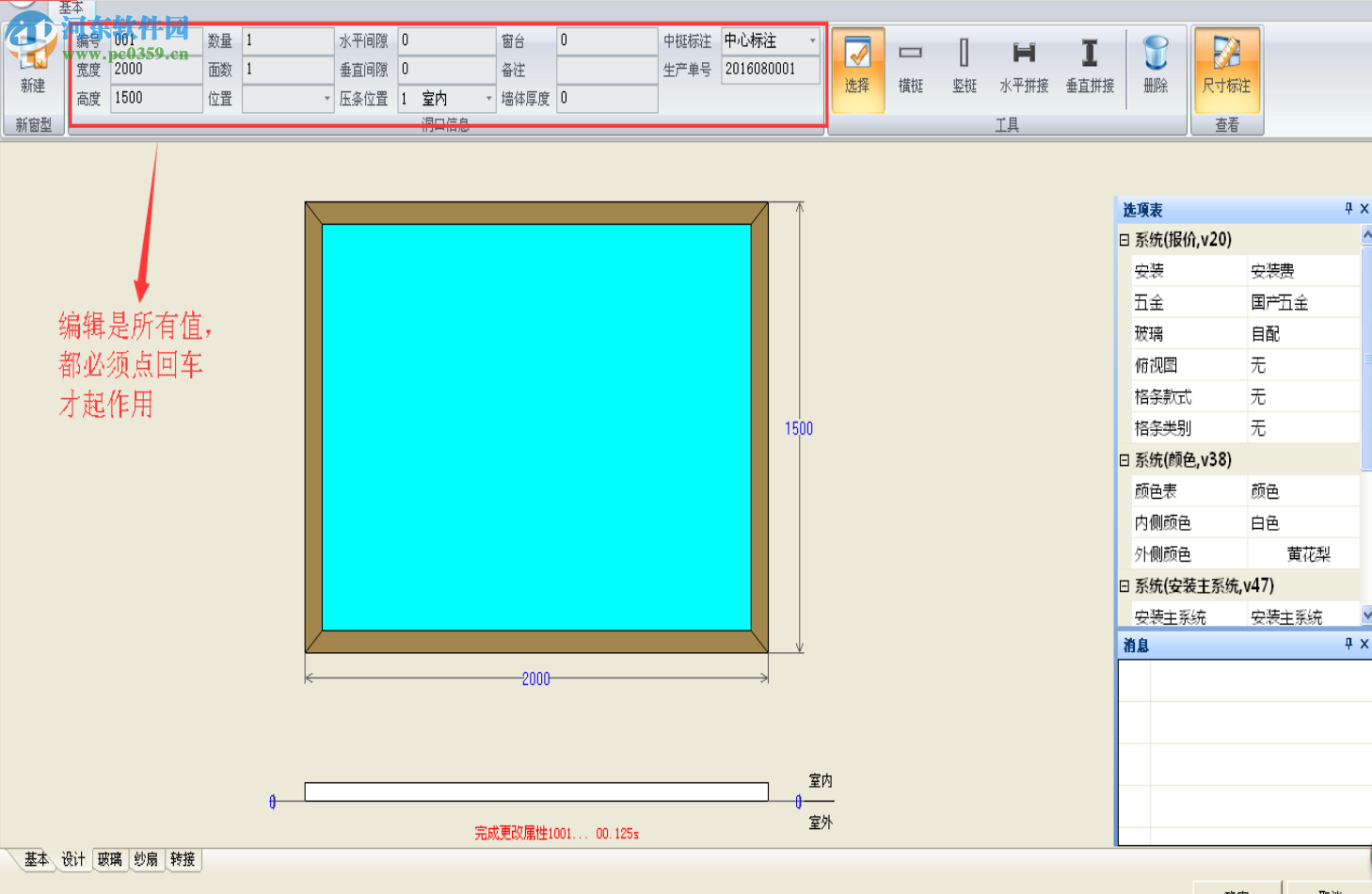Collapse the 系统(安装主系统,v47) group
This screenshot has width=1372, height=894.
[1124, 586]
